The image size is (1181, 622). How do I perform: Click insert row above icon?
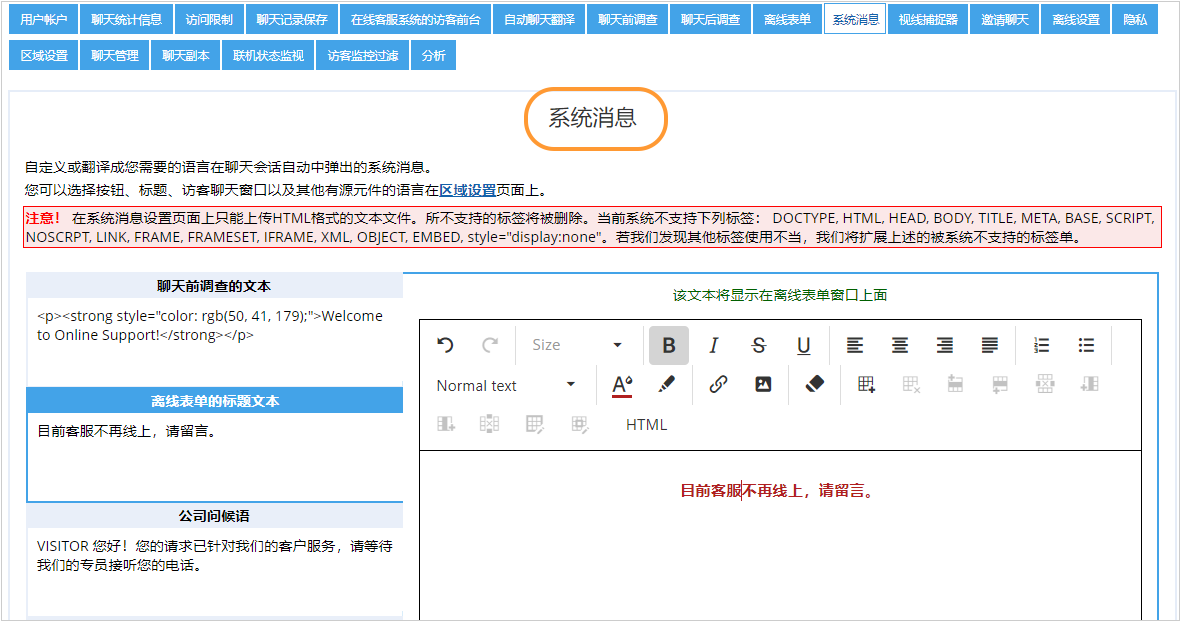955,385
